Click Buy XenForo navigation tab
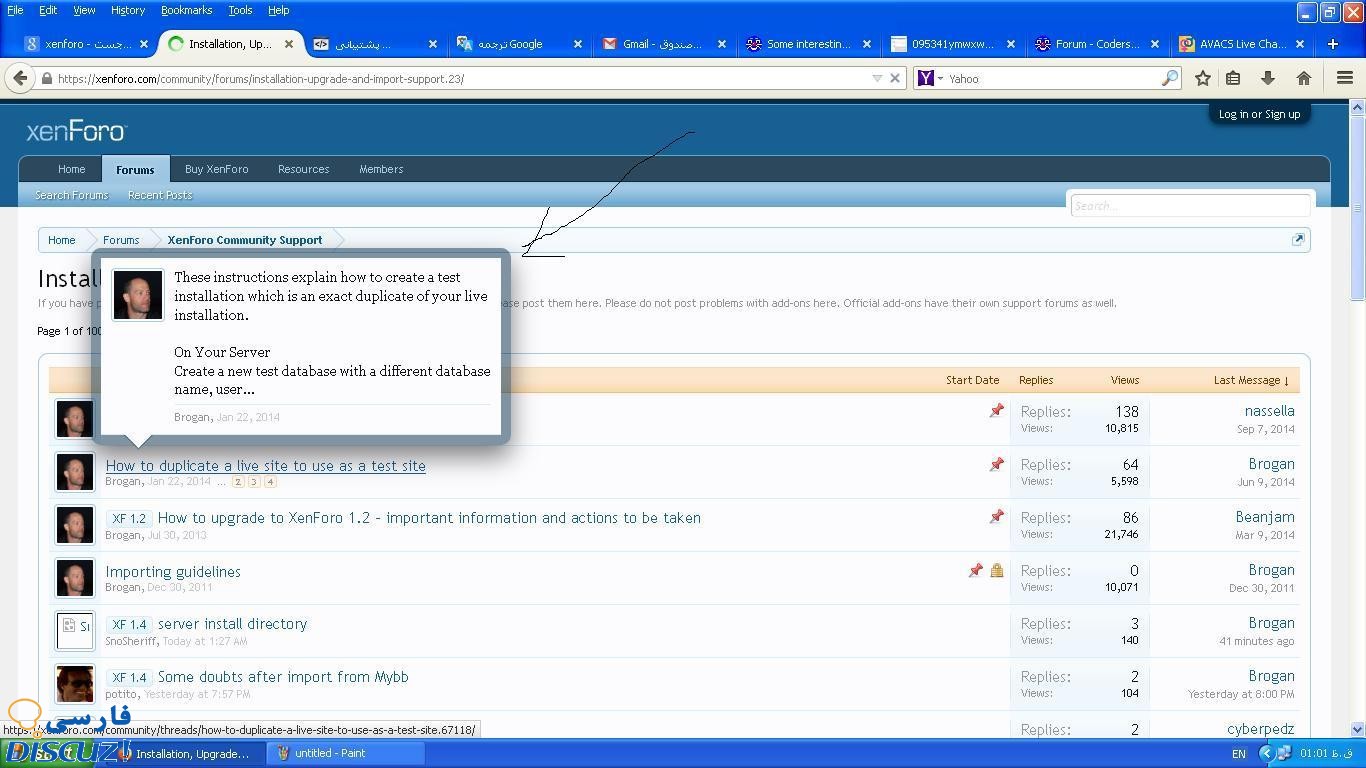Viewport: 1366px width, 768px height. [216, 169]
